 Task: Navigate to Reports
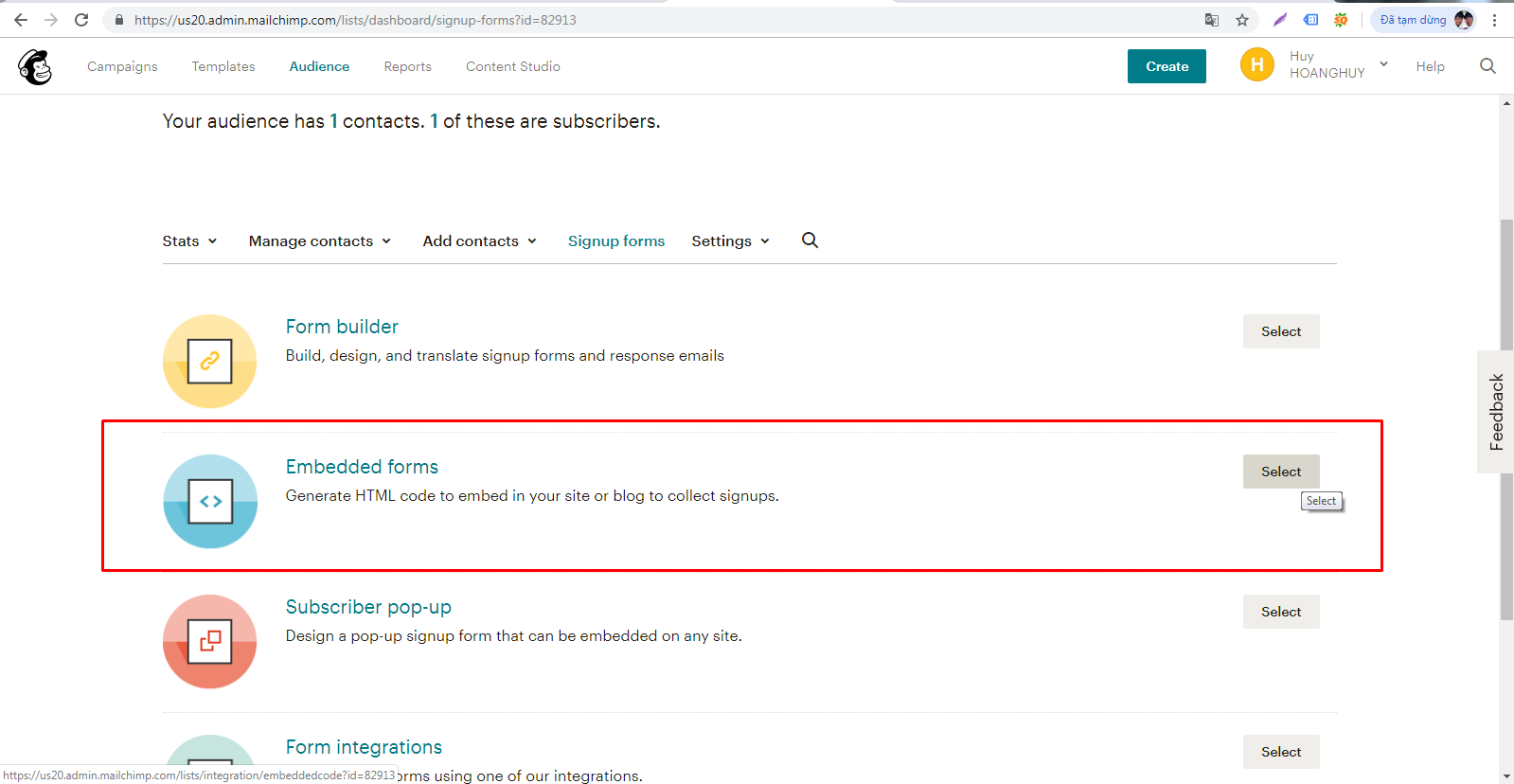408,66
